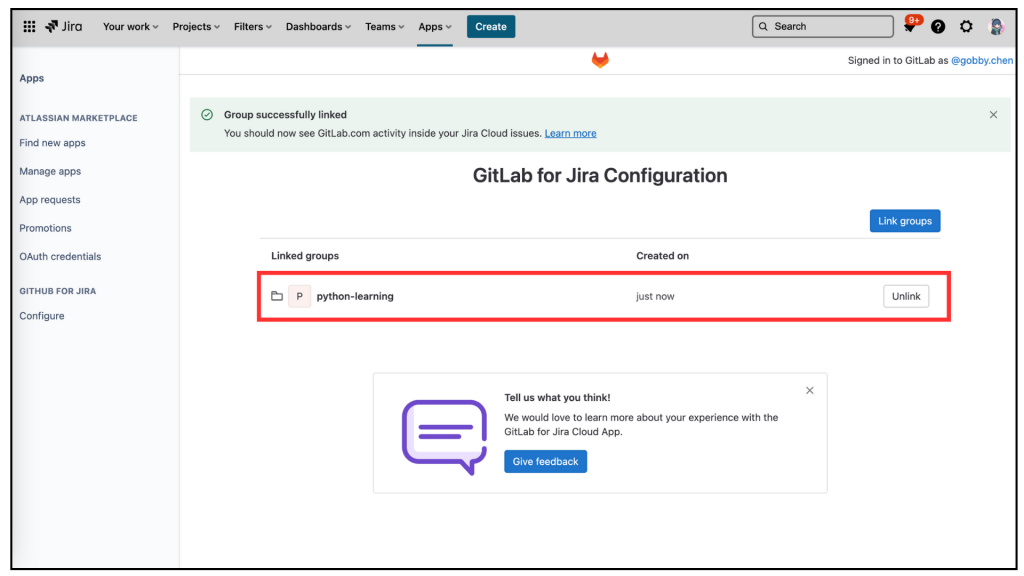This screenshot has width=1024, height=576.
Task: Click the purple feedback speech bubble illustration
Action: click(445, 436)
